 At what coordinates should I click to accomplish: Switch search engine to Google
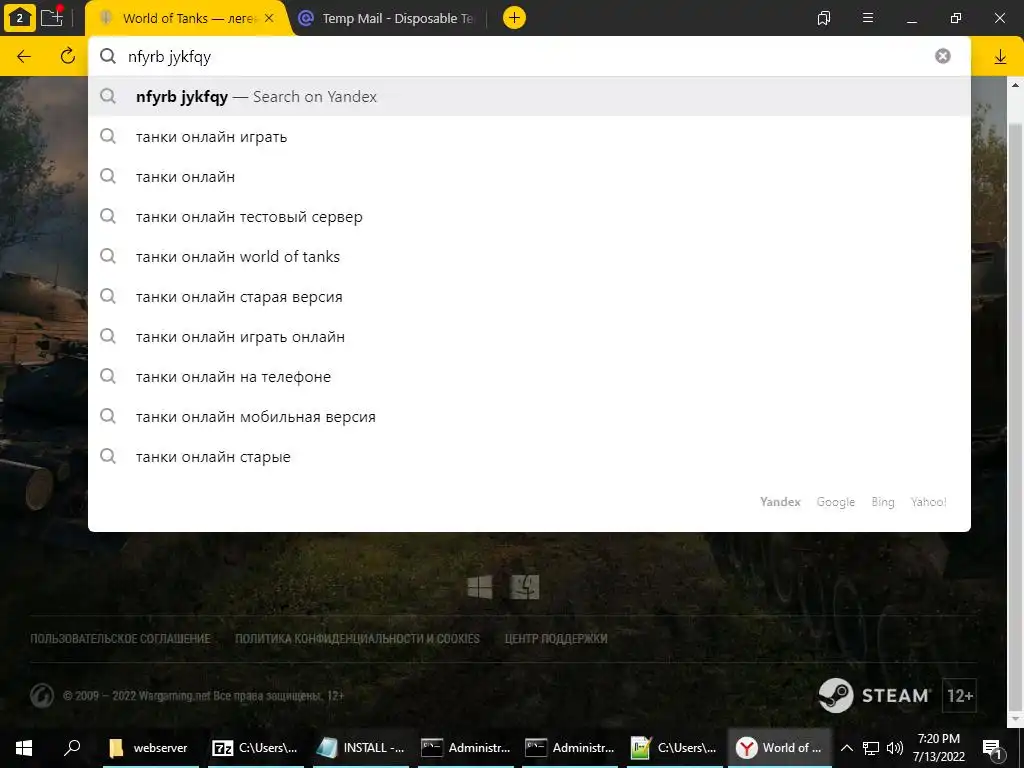tap(835, 502)
